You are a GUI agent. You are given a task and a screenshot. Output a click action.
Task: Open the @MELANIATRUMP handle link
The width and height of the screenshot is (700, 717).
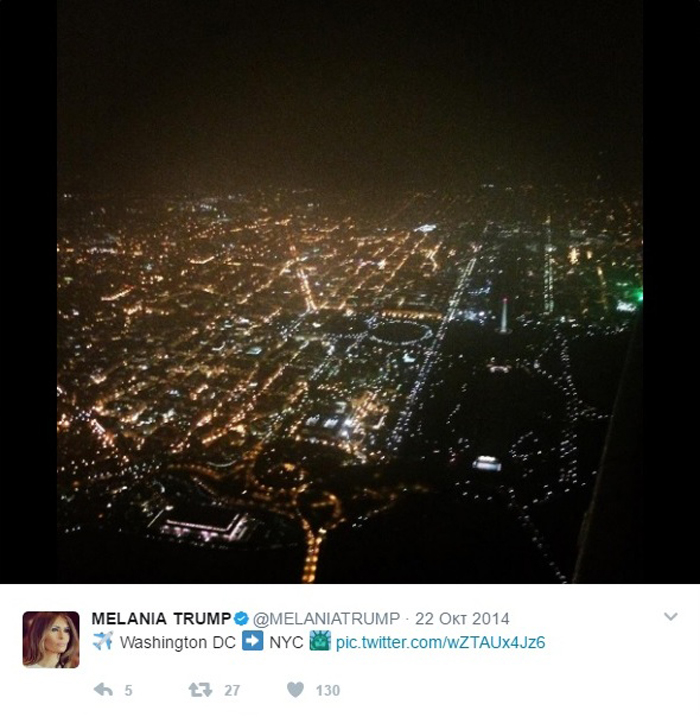tap(326, 619)
